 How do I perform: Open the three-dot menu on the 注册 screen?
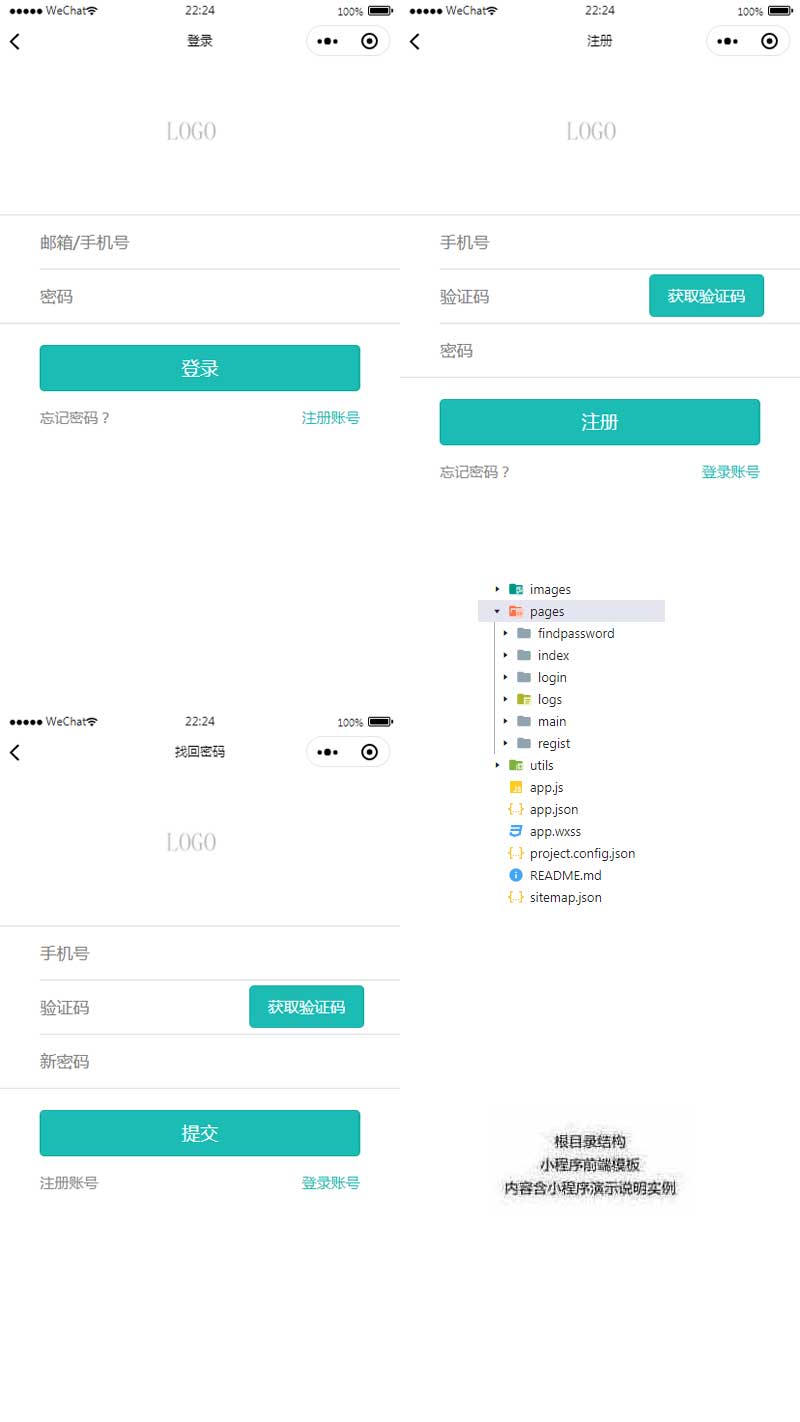coord(728,42)
